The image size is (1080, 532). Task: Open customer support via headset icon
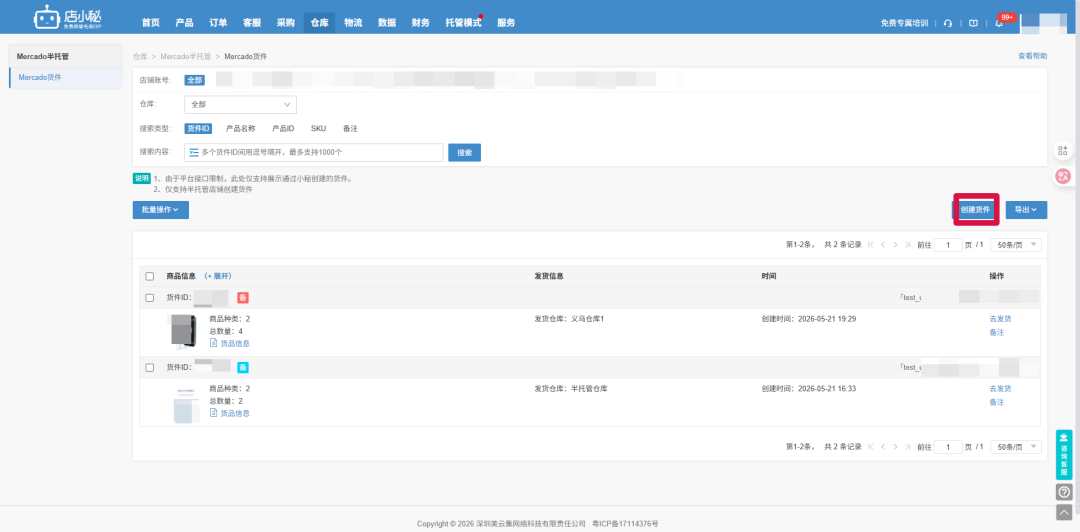click(x=948, y=23)
